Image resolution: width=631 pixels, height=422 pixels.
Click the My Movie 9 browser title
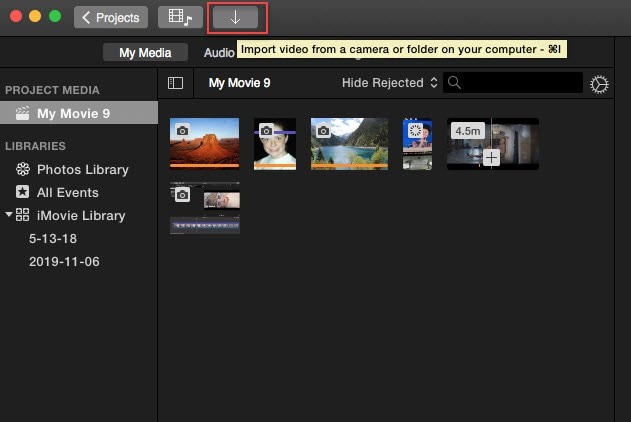[x=239, y=83]
